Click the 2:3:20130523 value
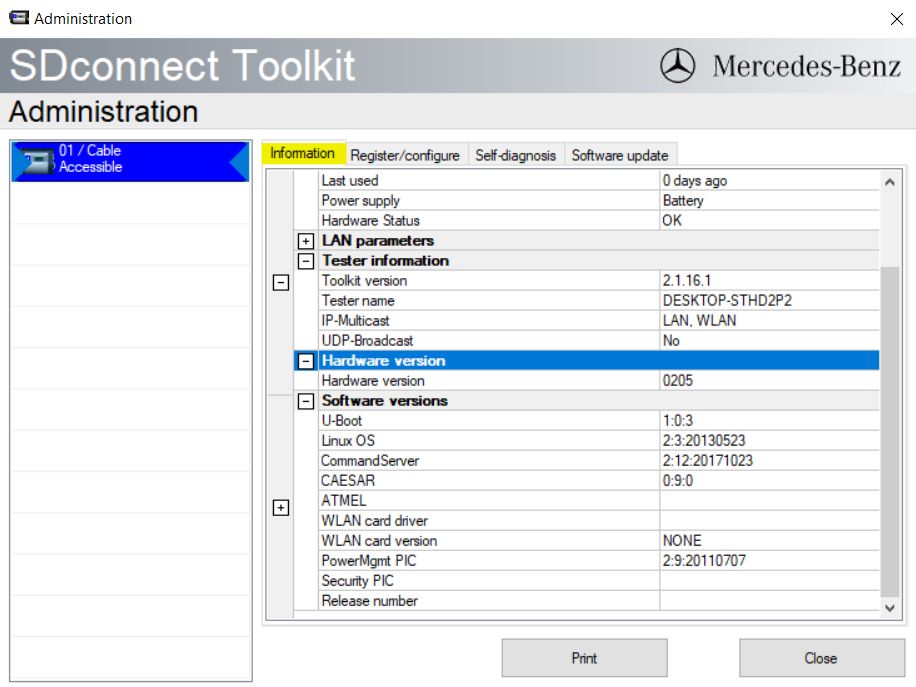This screenshot has height=687, width=916. [703, 440]
